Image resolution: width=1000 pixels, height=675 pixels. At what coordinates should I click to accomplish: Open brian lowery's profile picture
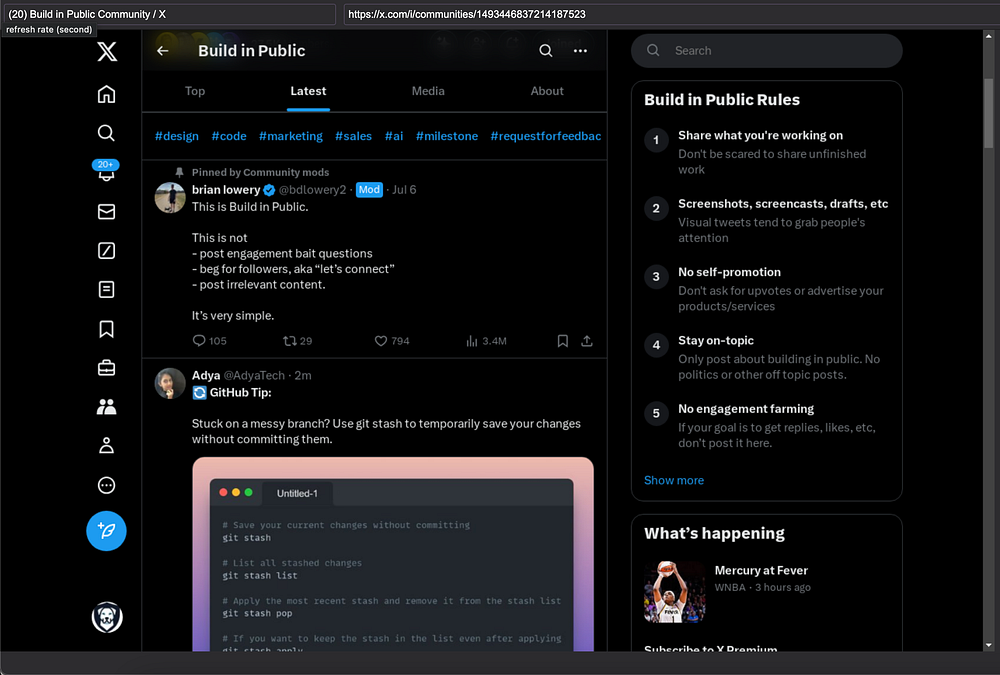[x=170, y=198]
